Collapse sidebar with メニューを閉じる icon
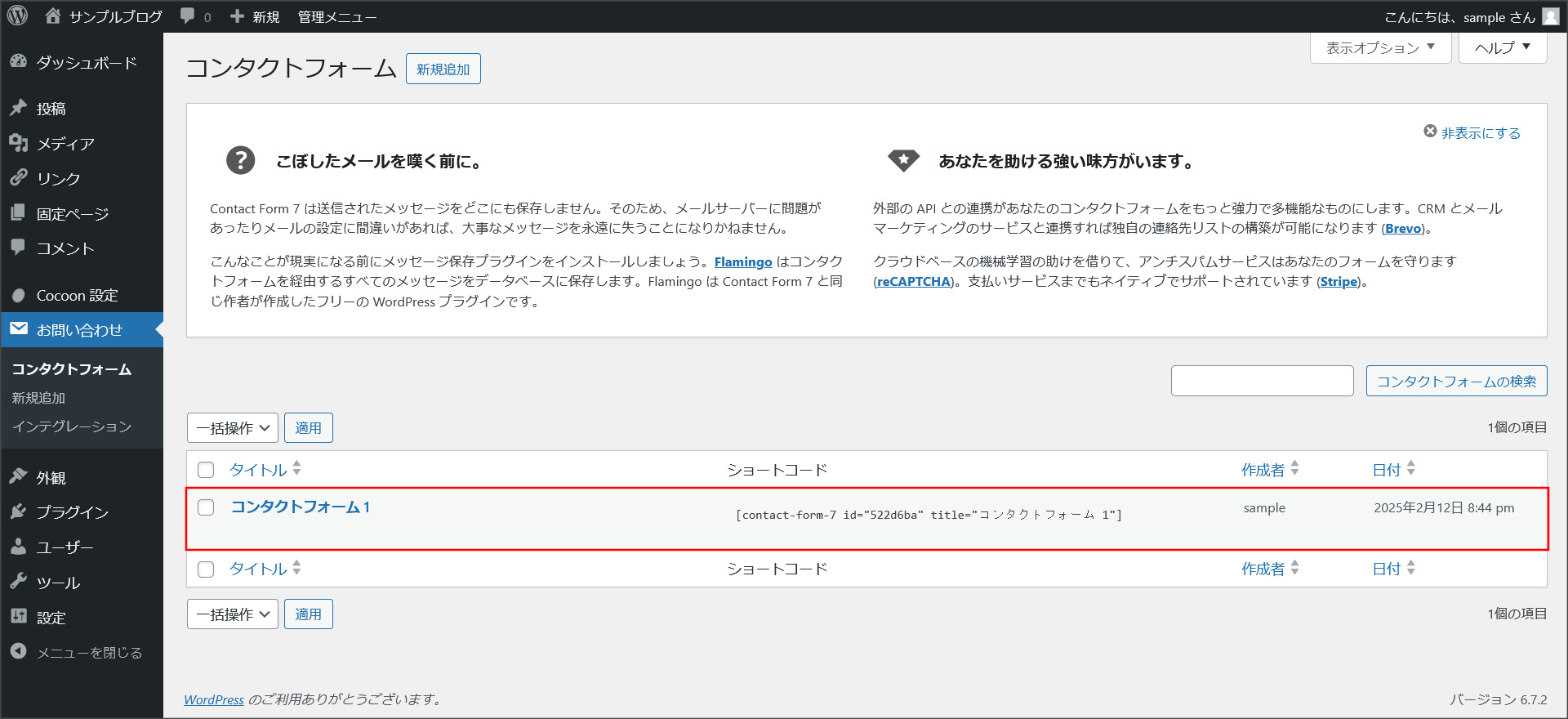 [19, 652]
